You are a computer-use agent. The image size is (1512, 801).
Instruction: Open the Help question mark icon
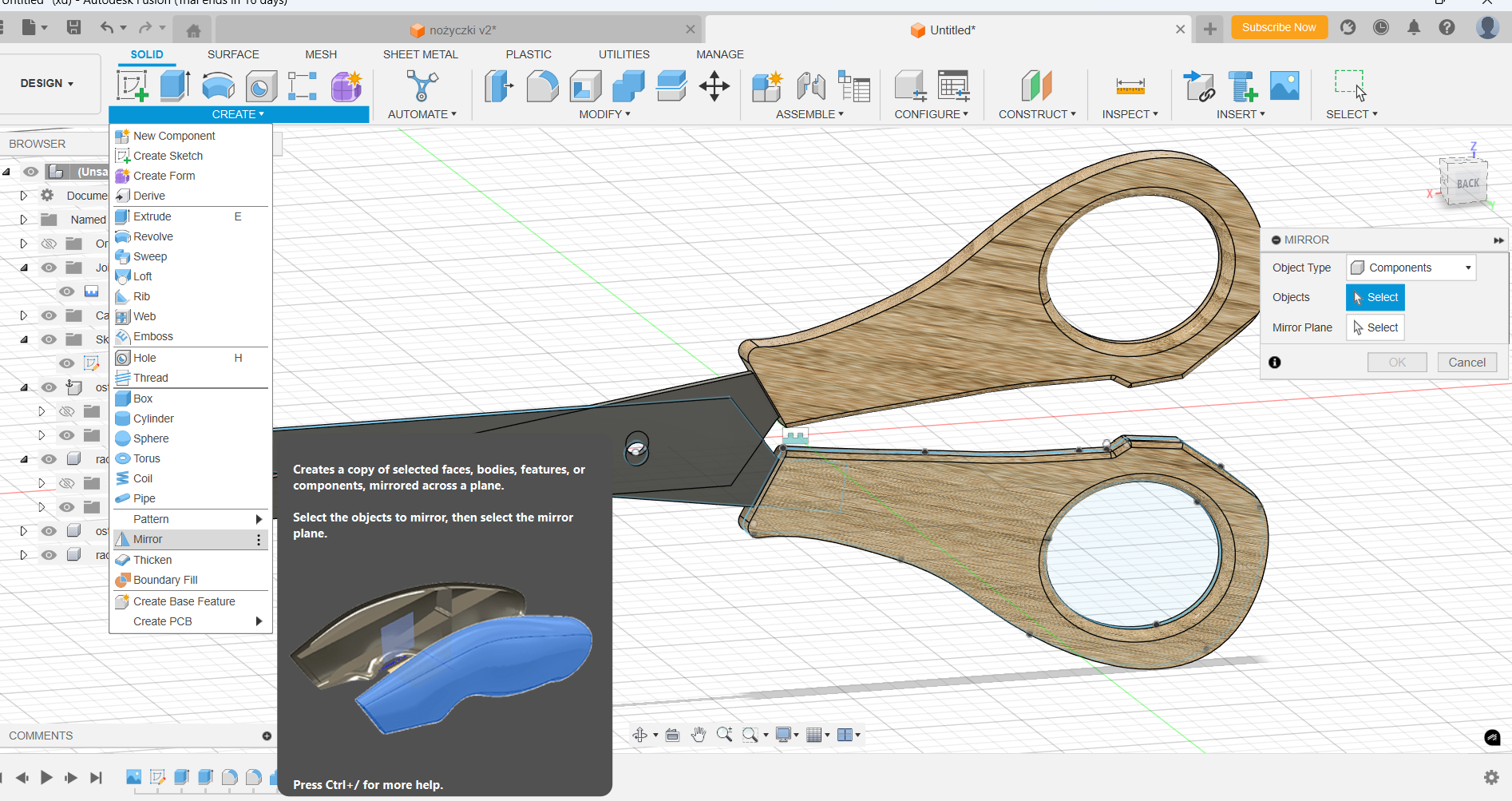(x=1447, y=27)
